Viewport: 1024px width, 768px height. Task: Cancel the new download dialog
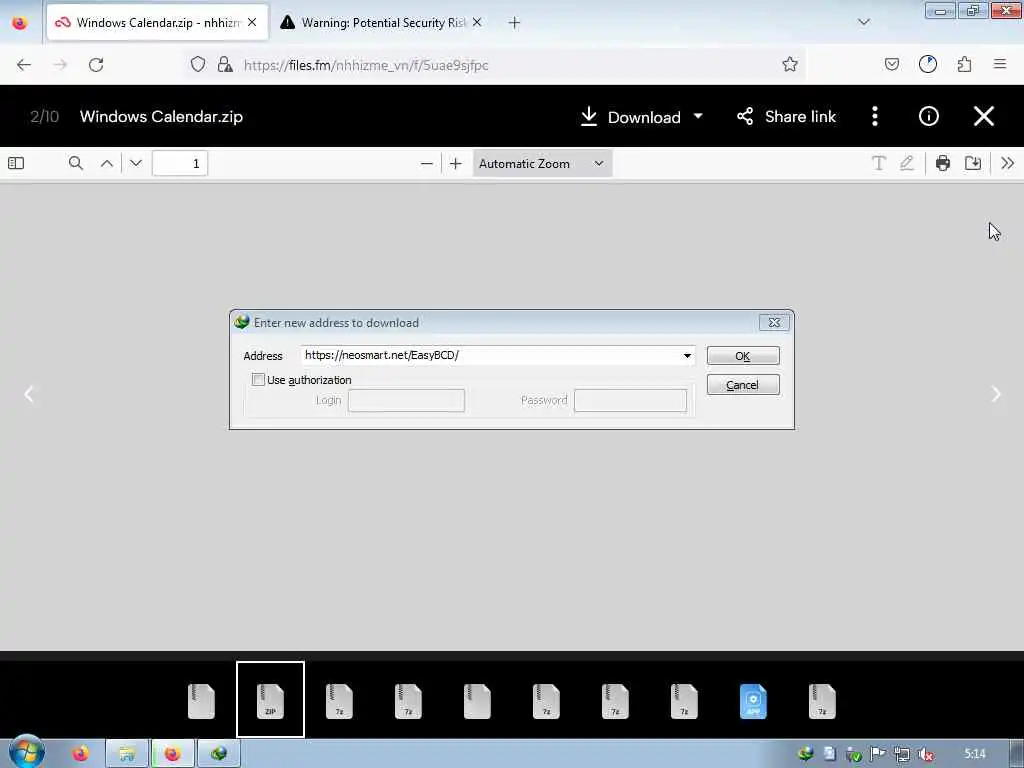pyautogui.click(x=743, y=385)
